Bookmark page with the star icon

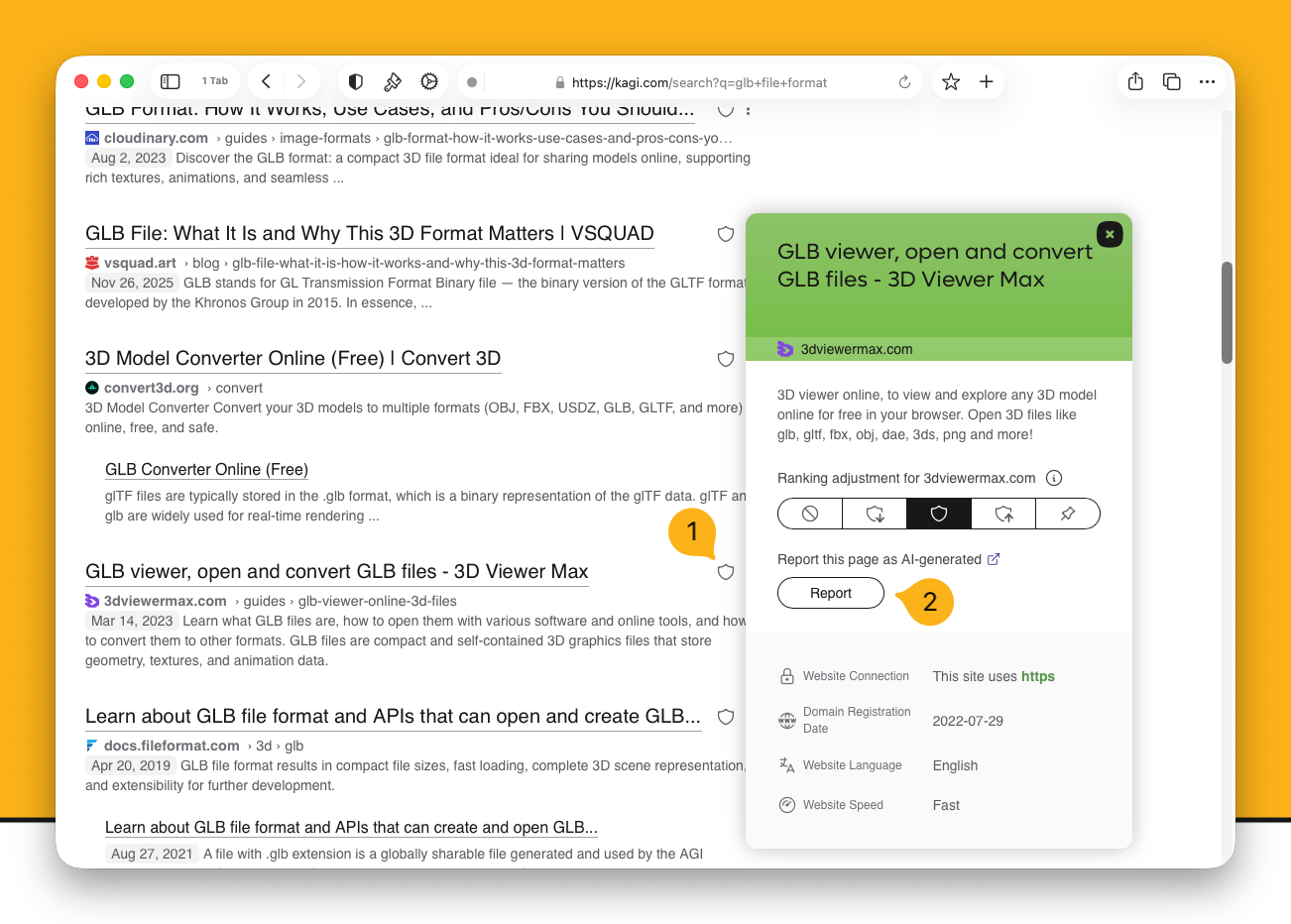click(x=951, y=82)
